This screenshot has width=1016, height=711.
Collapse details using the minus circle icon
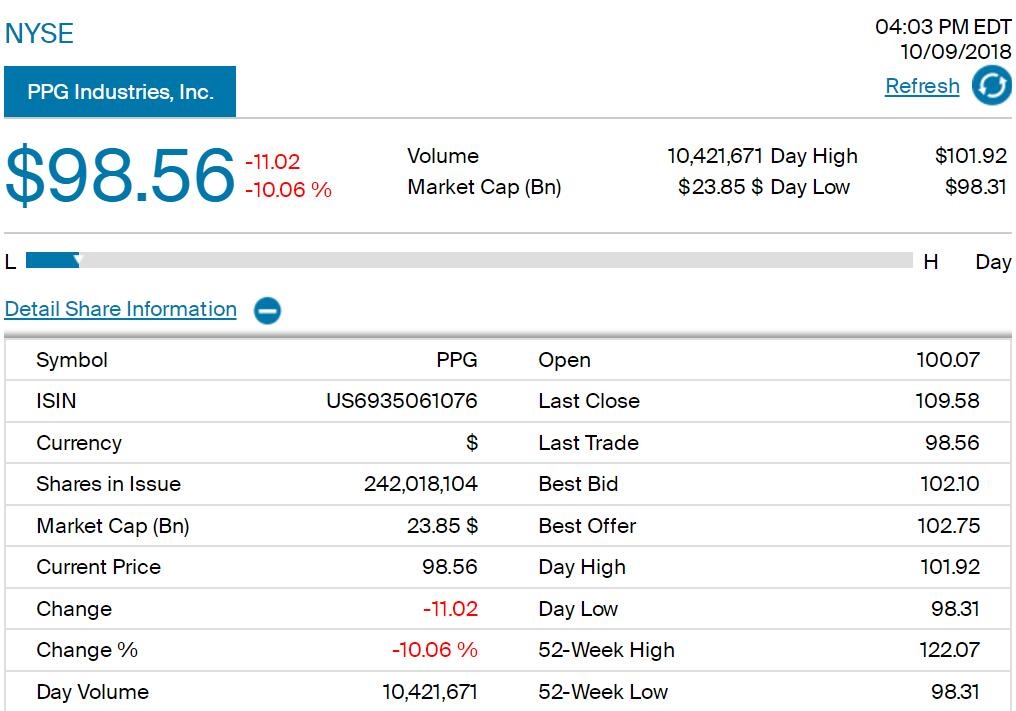point(267,310)
